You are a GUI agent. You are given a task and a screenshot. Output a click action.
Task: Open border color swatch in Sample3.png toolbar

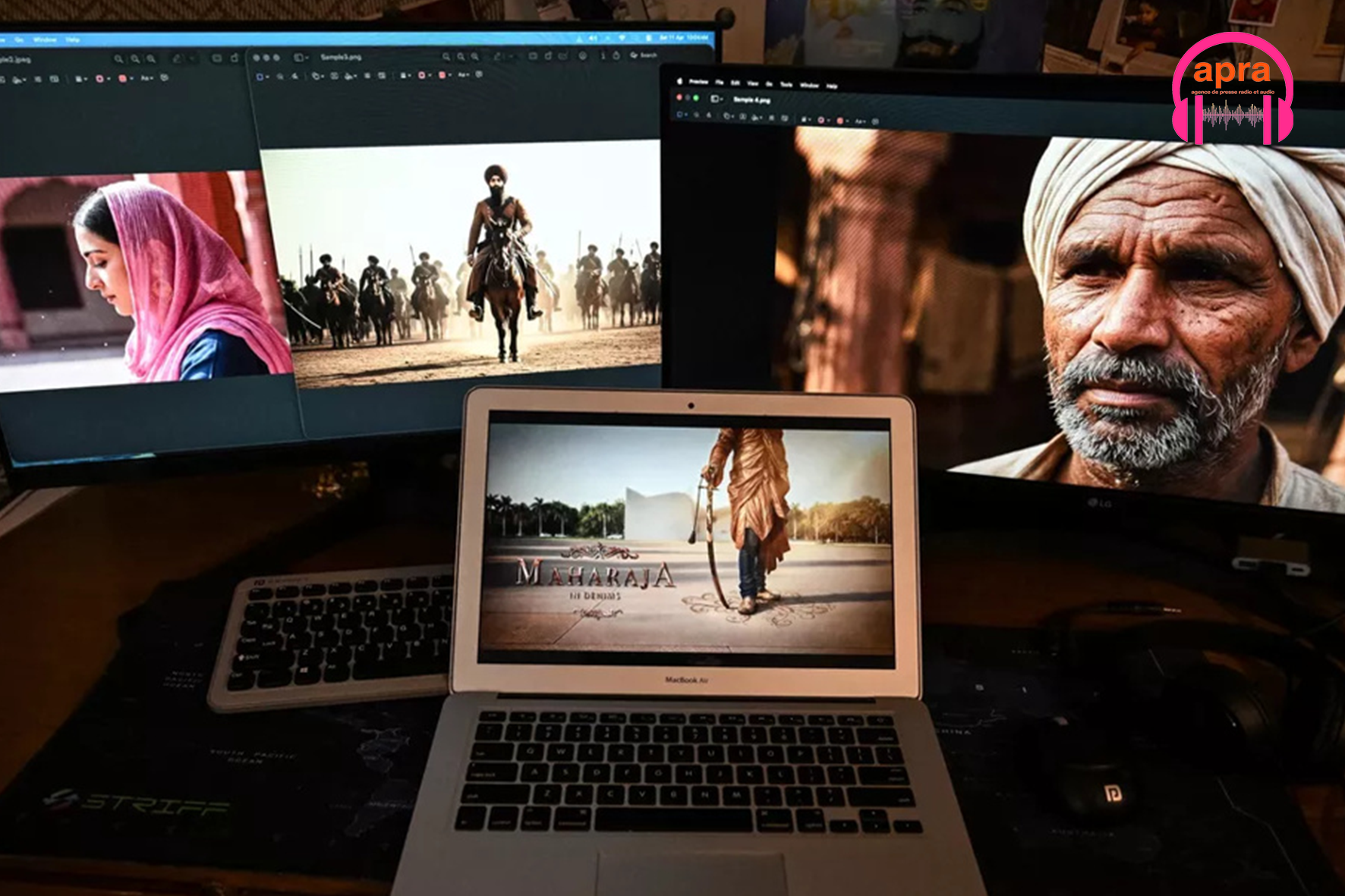coord(424,75)
